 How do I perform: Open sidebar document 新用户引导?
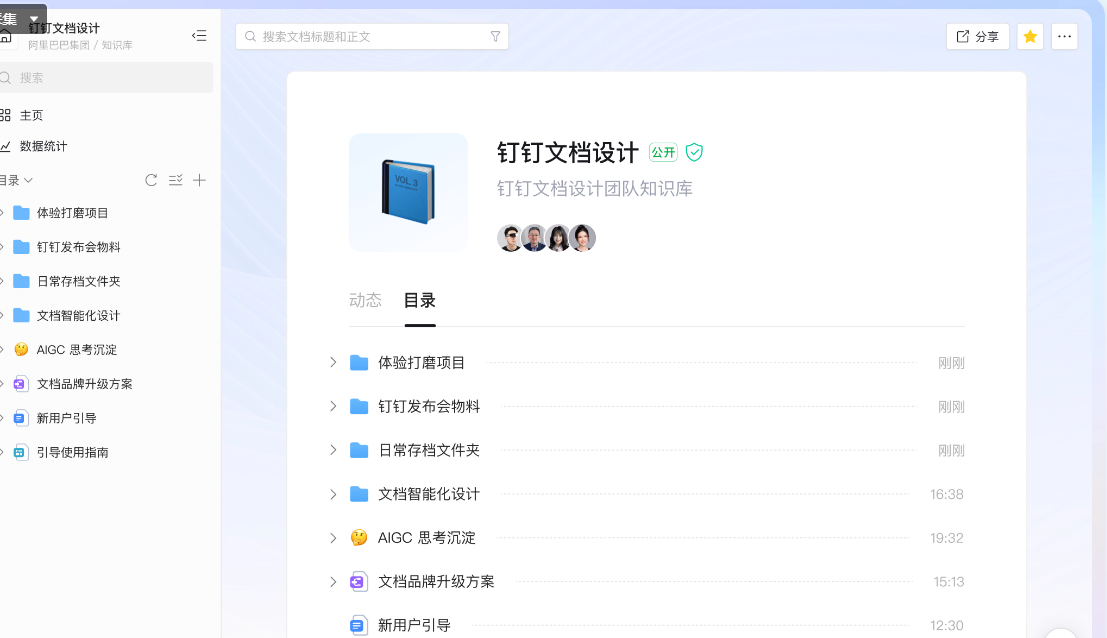pos(66,419)
